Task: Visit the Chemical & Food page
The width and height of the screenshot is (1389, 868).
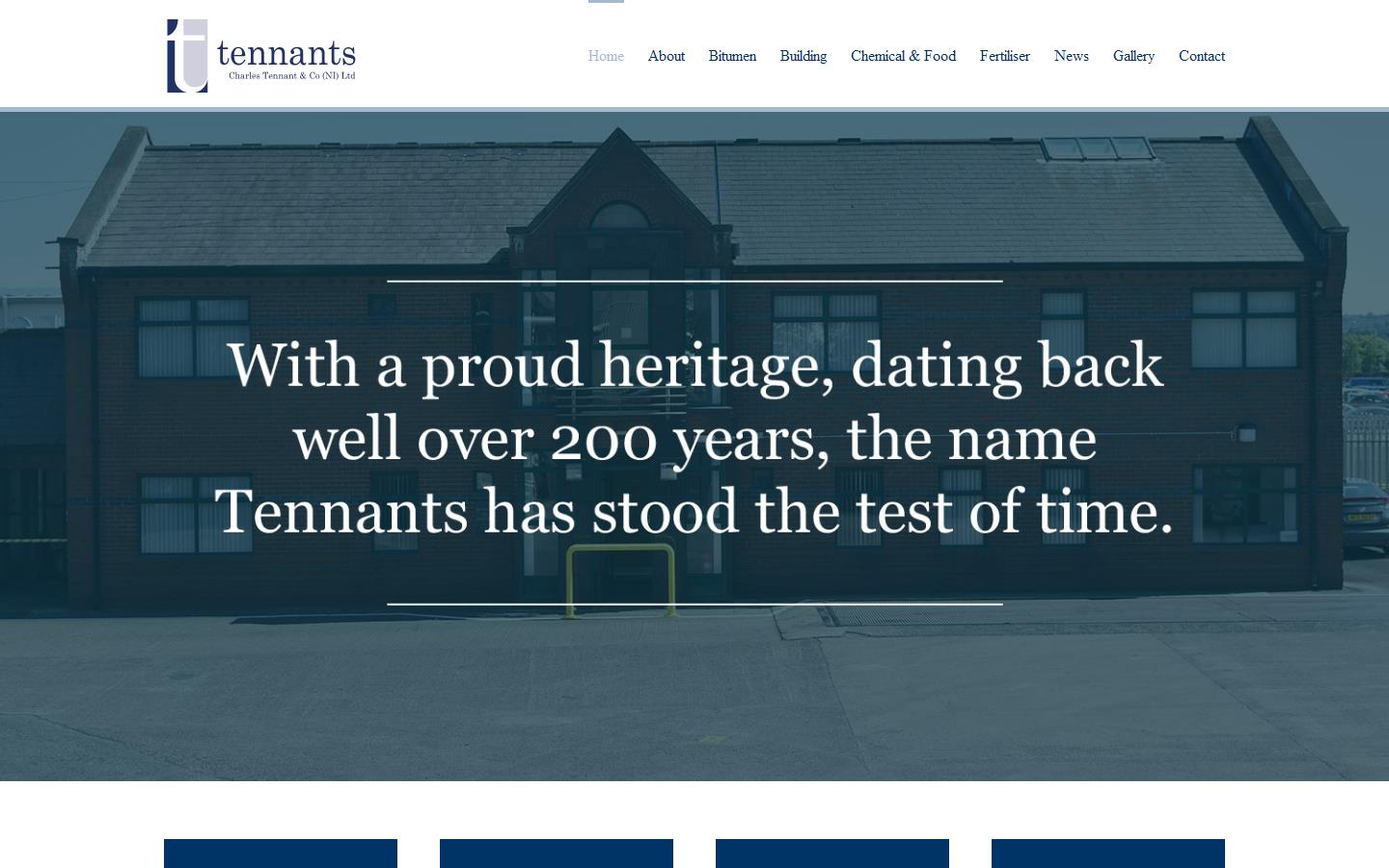Action: tap(903, 56)
